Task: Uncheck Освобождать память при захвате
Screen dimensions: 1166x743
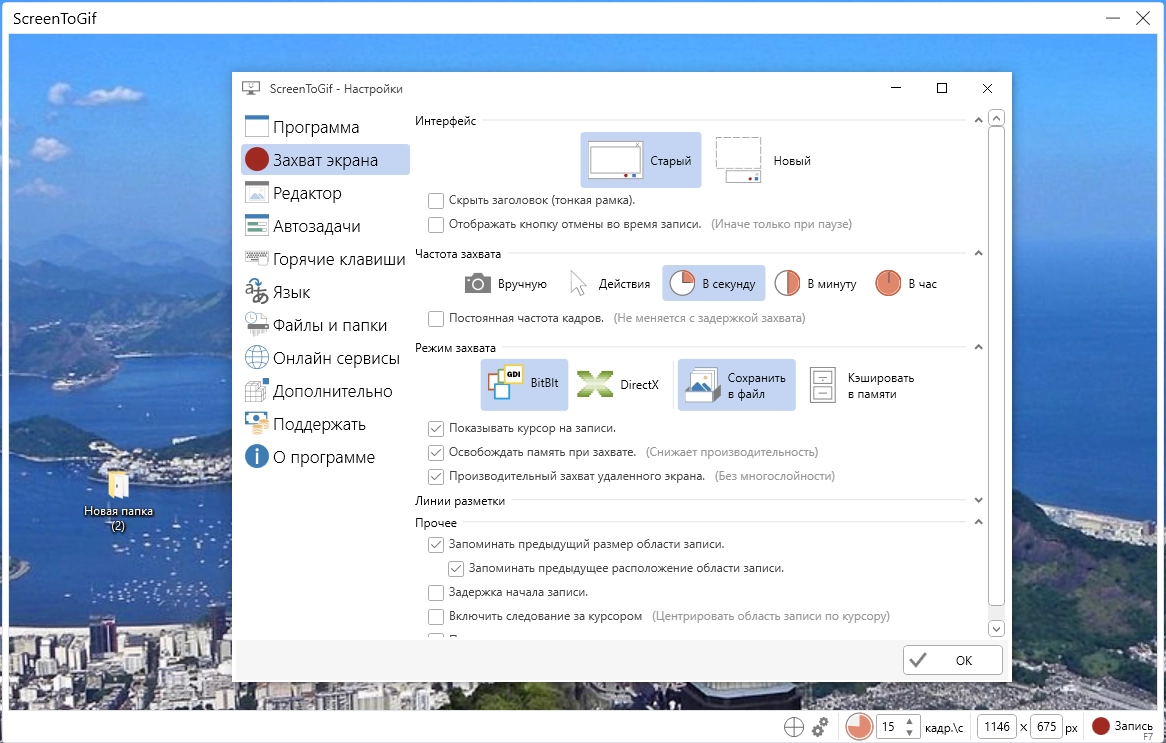Action: [436, 453]
